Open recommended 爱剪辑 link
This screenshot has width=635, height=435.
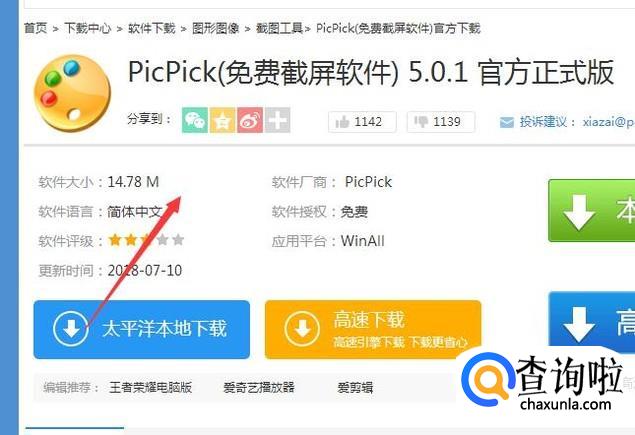click(355, 388)
